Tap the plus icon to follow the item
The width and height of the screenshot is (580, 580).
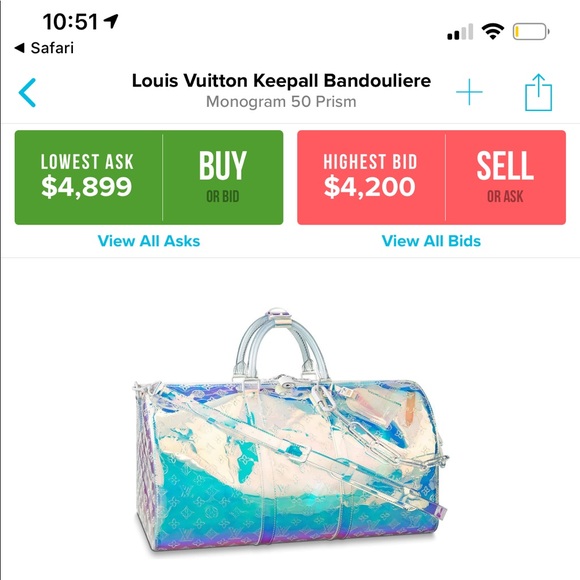pyautogui.click(x=469, y=92)
